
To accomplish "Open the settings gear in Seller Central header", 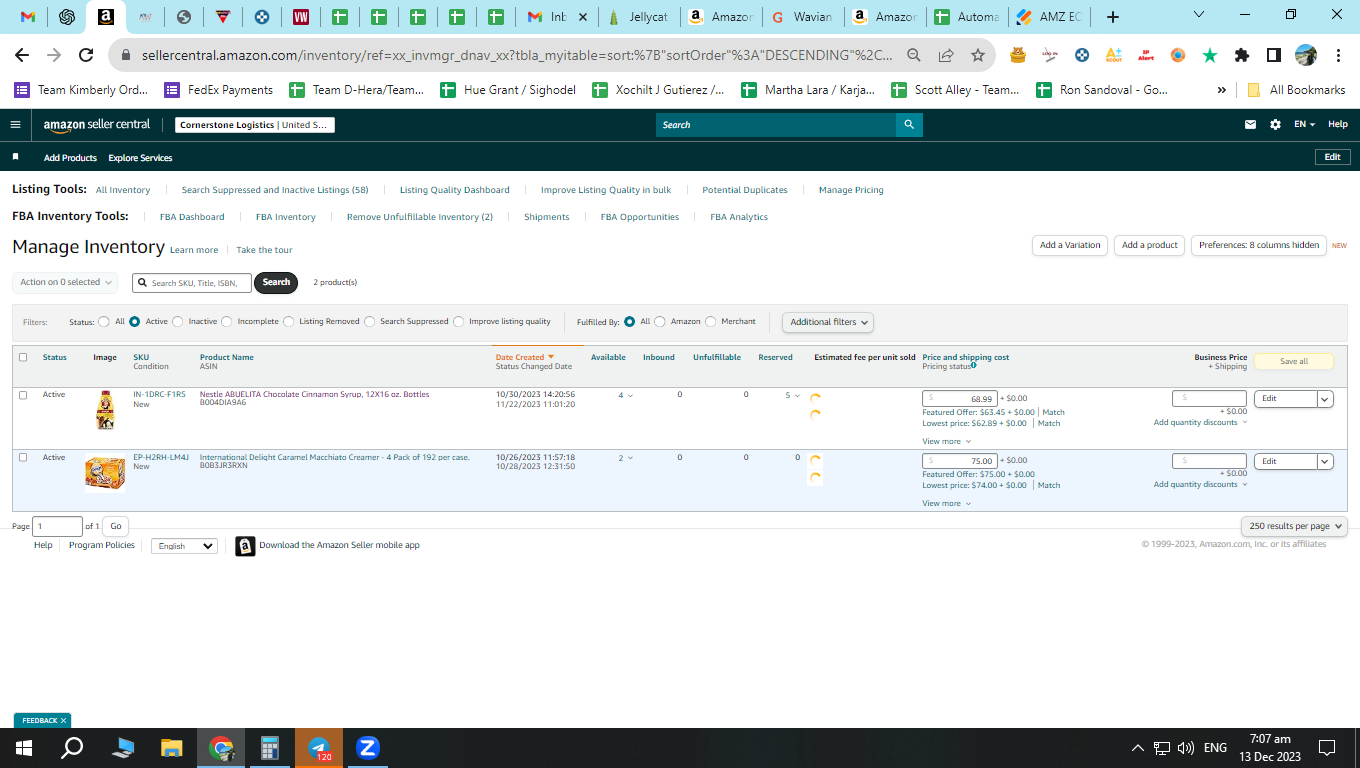I will tap(1275, 125).
